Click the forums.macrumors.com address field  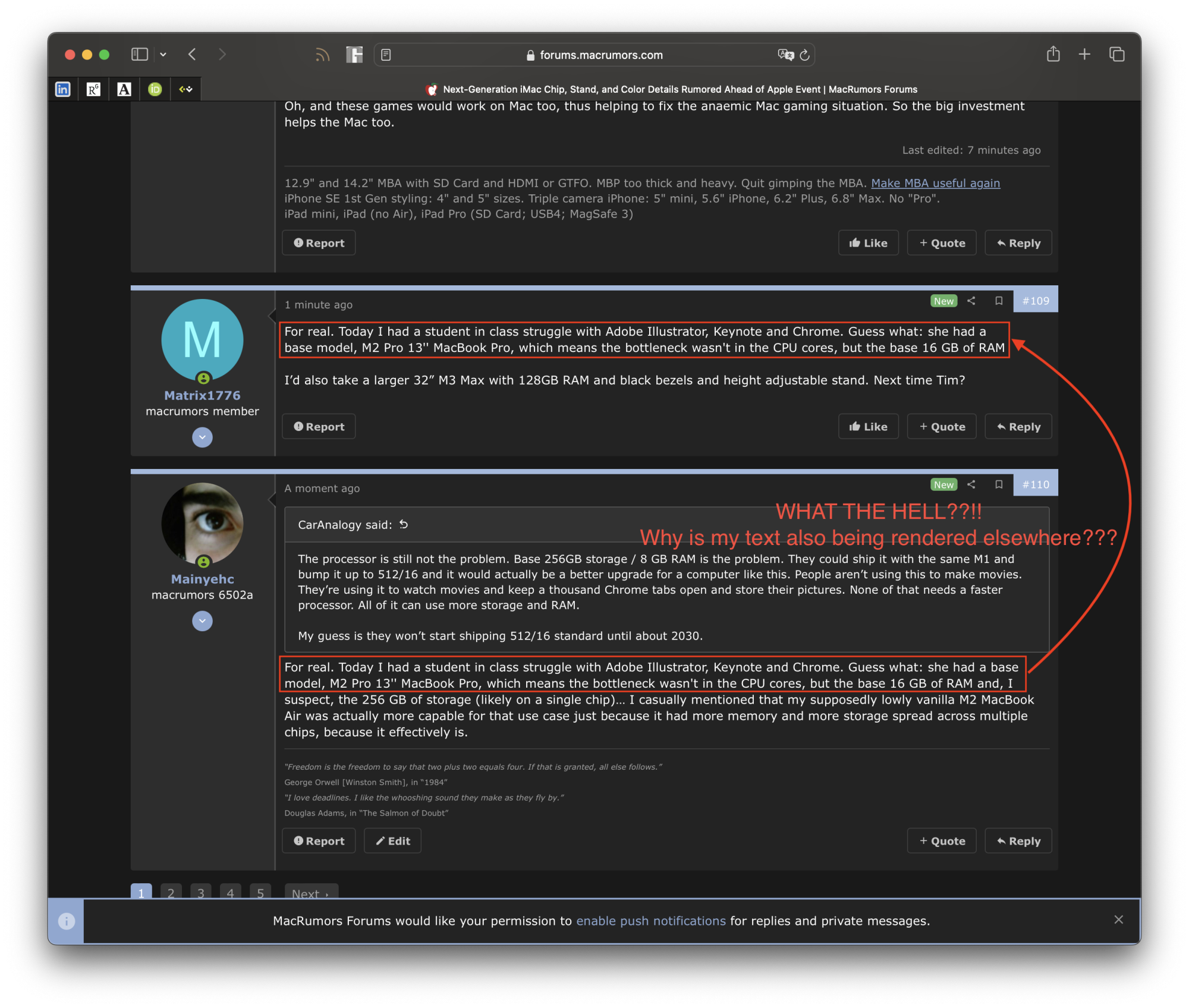point(600,55)
